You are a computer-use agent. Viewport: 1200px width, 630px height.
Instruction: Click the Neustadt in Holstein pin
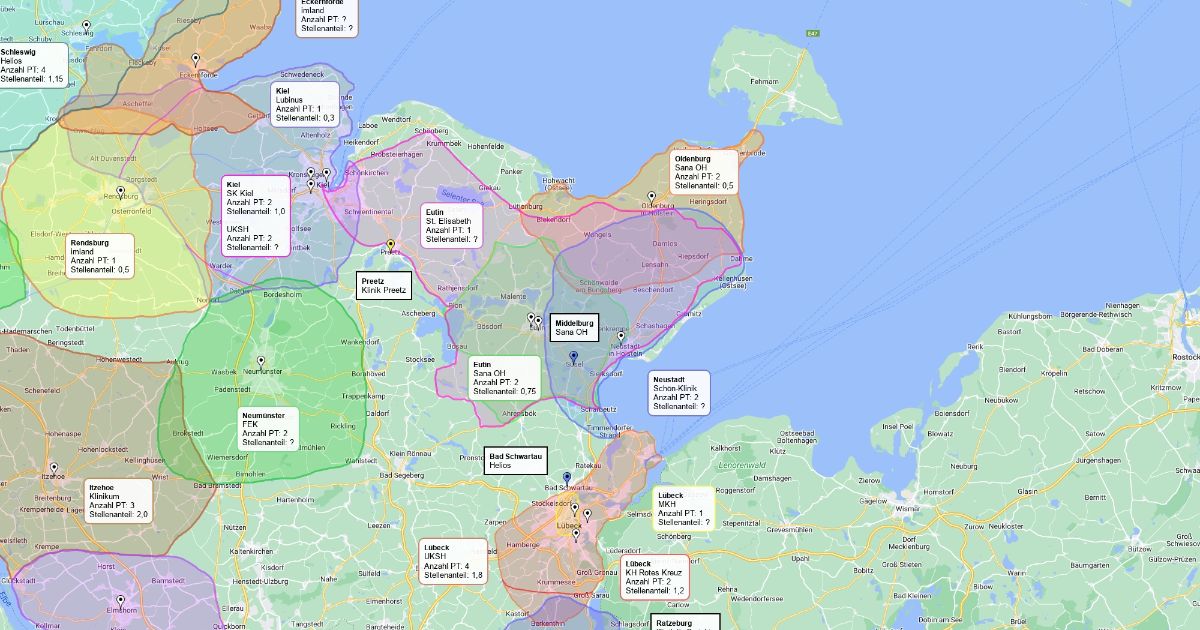(620, 338)
